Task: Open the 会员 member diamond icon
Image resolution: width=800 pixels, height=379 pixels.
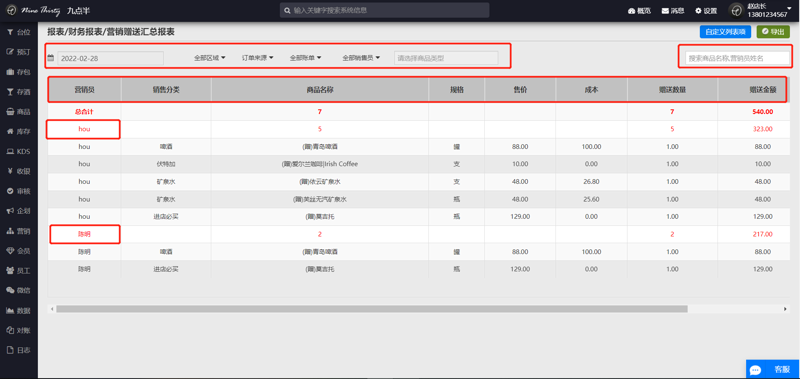Action: [x=10, y=250]
